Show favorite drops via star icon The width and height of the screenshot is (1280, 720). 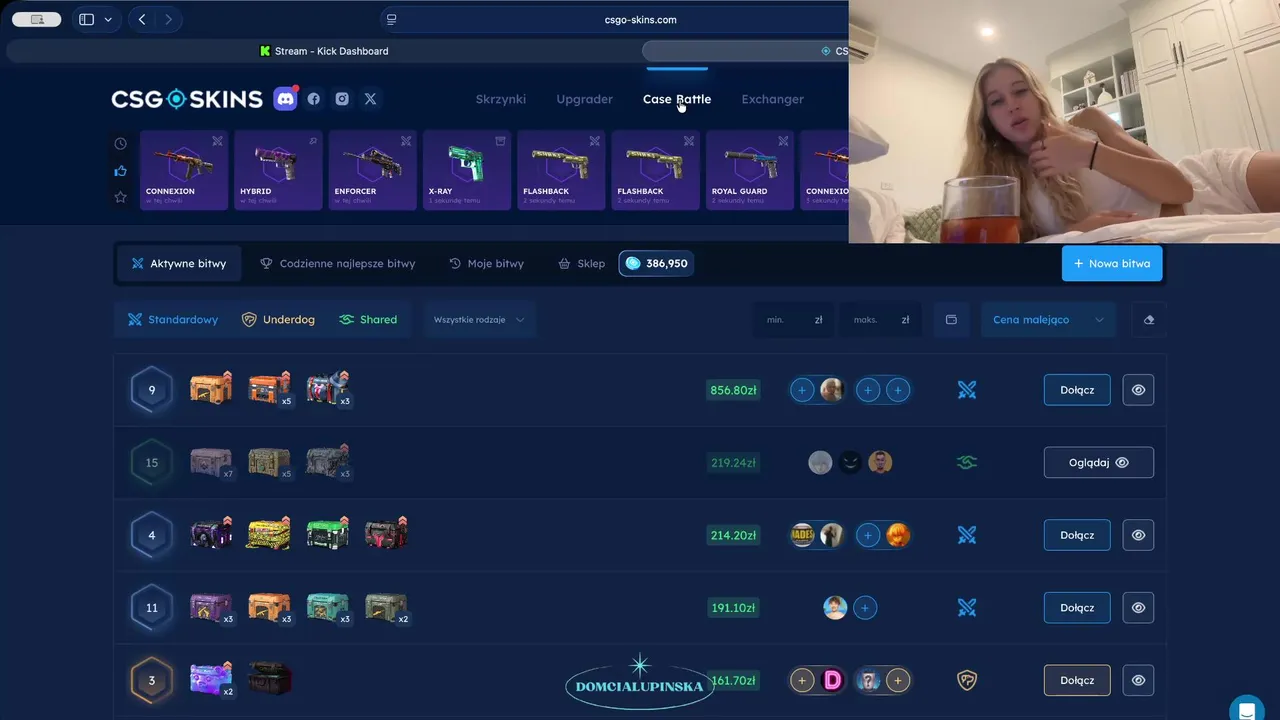pyautogui.click(x=121, y=197)
